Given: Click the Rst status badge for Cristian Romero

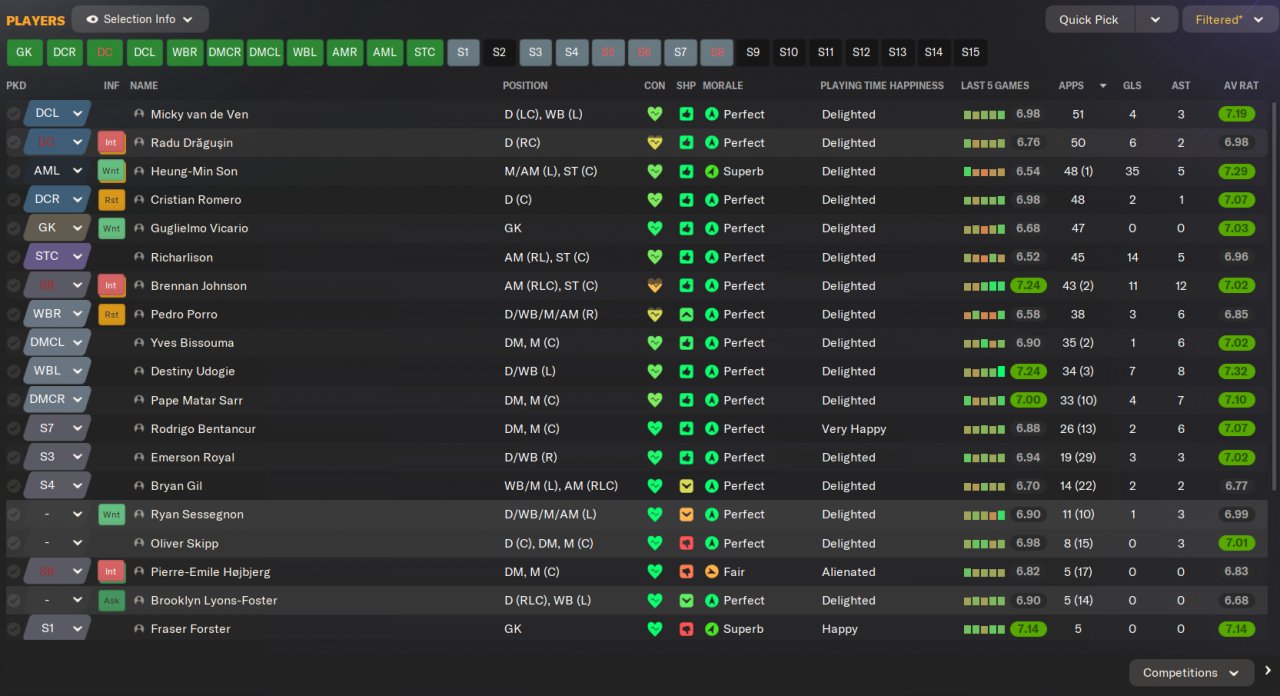Looking at the screenshot, I should tap(111, 200).
